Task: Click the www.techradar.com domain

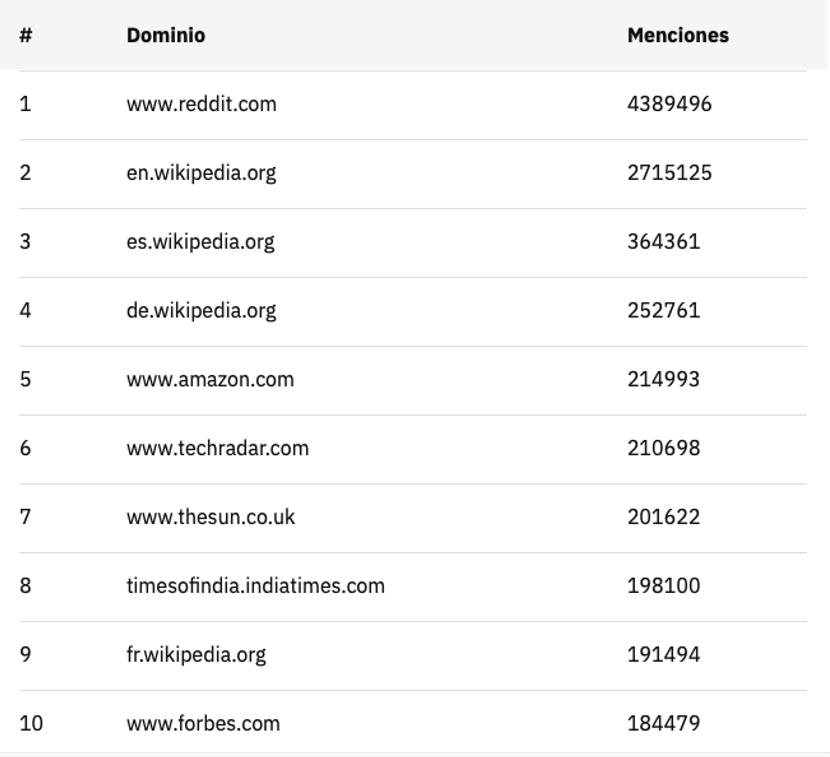Action: click(217, 449)
